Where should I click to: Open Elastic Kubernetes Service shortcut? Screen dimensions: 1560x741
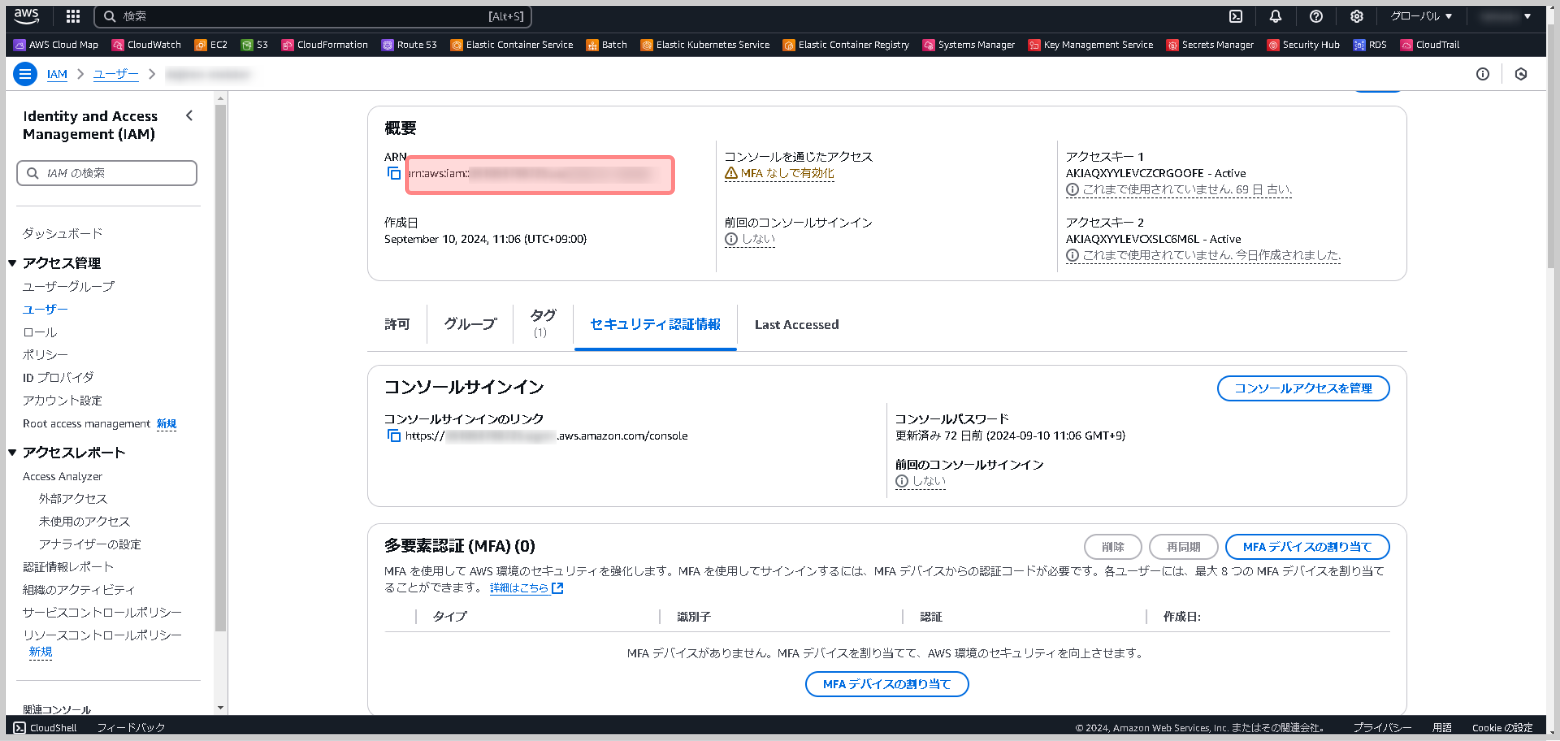click(705, 44)
